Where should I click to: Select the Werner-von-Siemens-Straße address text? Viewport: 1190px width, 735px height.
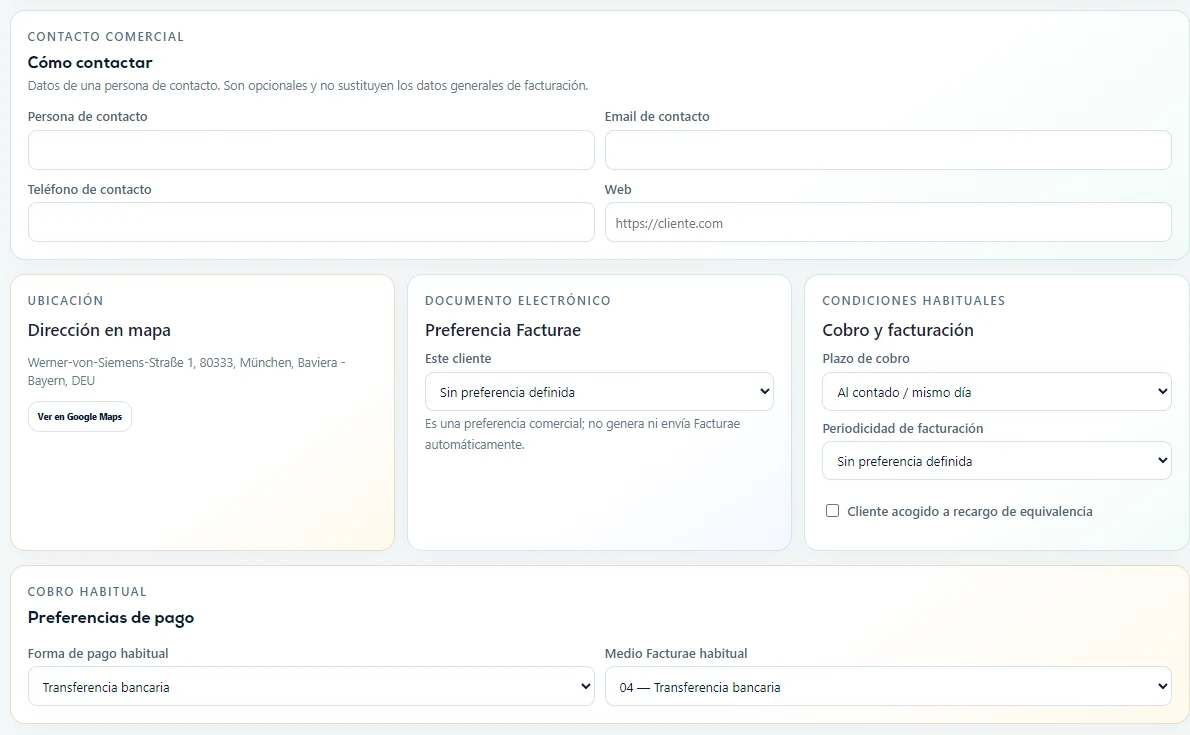tap(187, 371)
